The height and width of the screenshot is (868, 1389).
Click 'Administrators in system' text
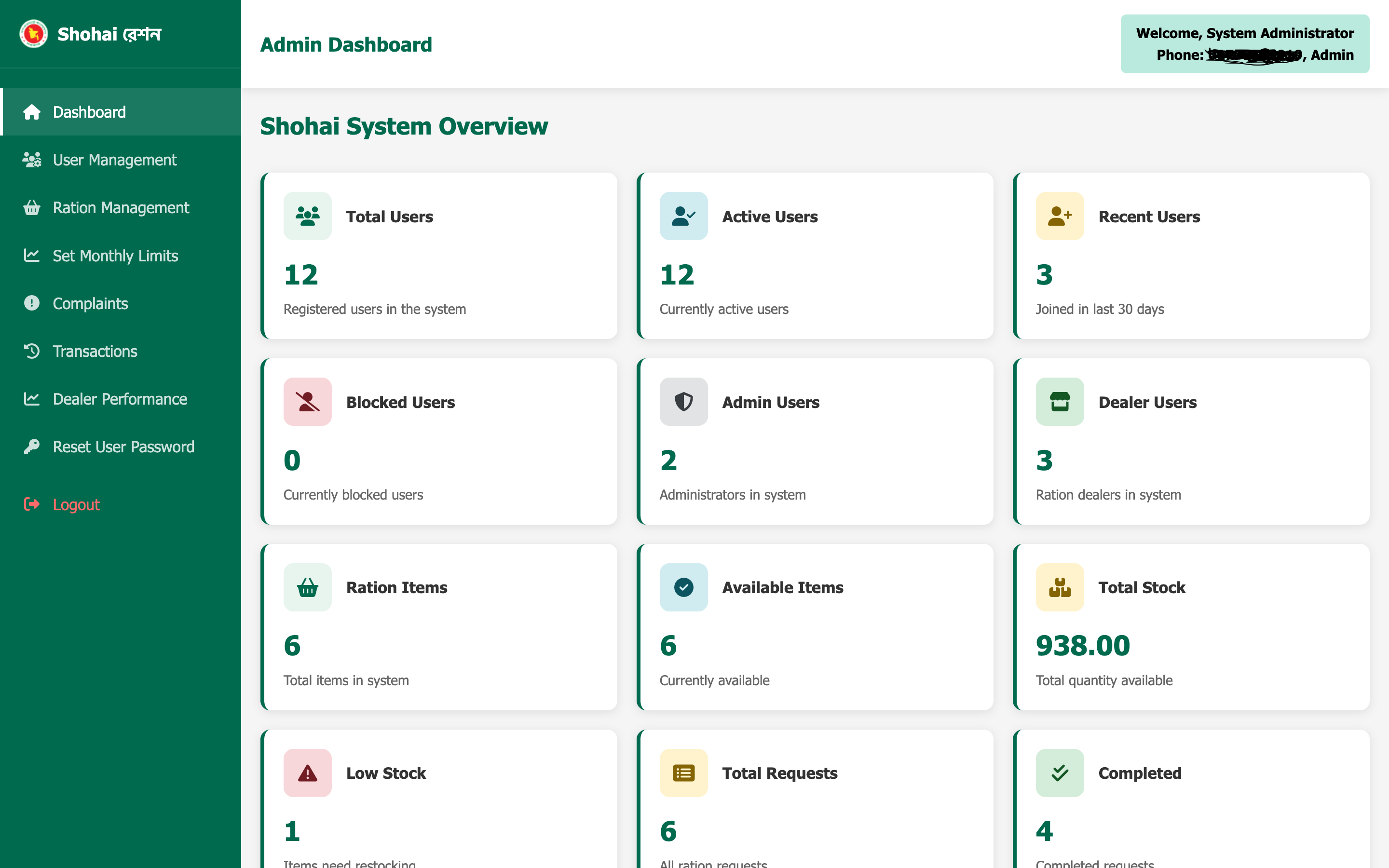click(x=733, y=494)
